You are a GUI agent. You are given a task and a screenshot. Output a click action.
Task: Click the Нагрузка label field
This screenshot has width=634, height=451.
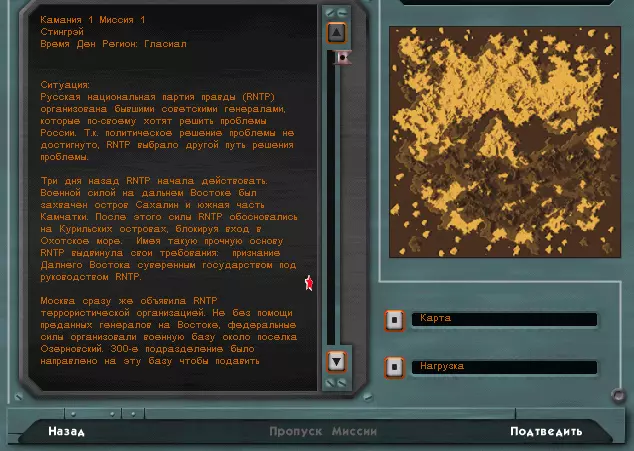pyautogui.click(x=504, y=367)
